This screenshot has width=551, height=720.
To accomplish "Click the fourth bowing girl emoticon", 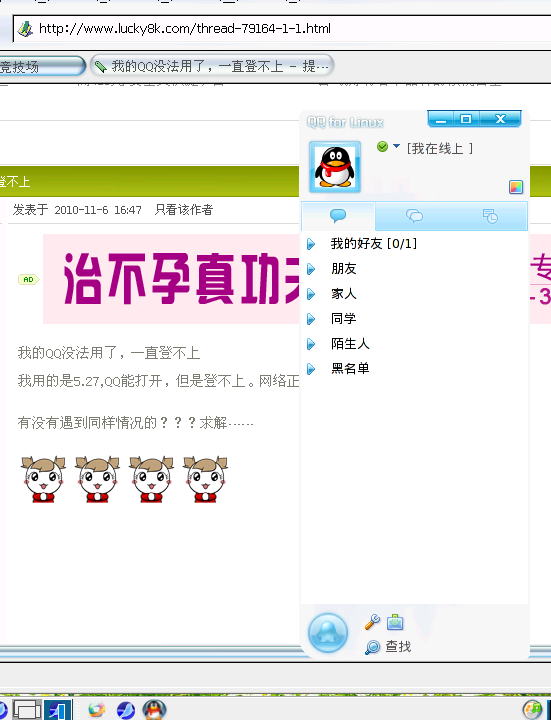I will pyautogui.click(x=205, y=479).
